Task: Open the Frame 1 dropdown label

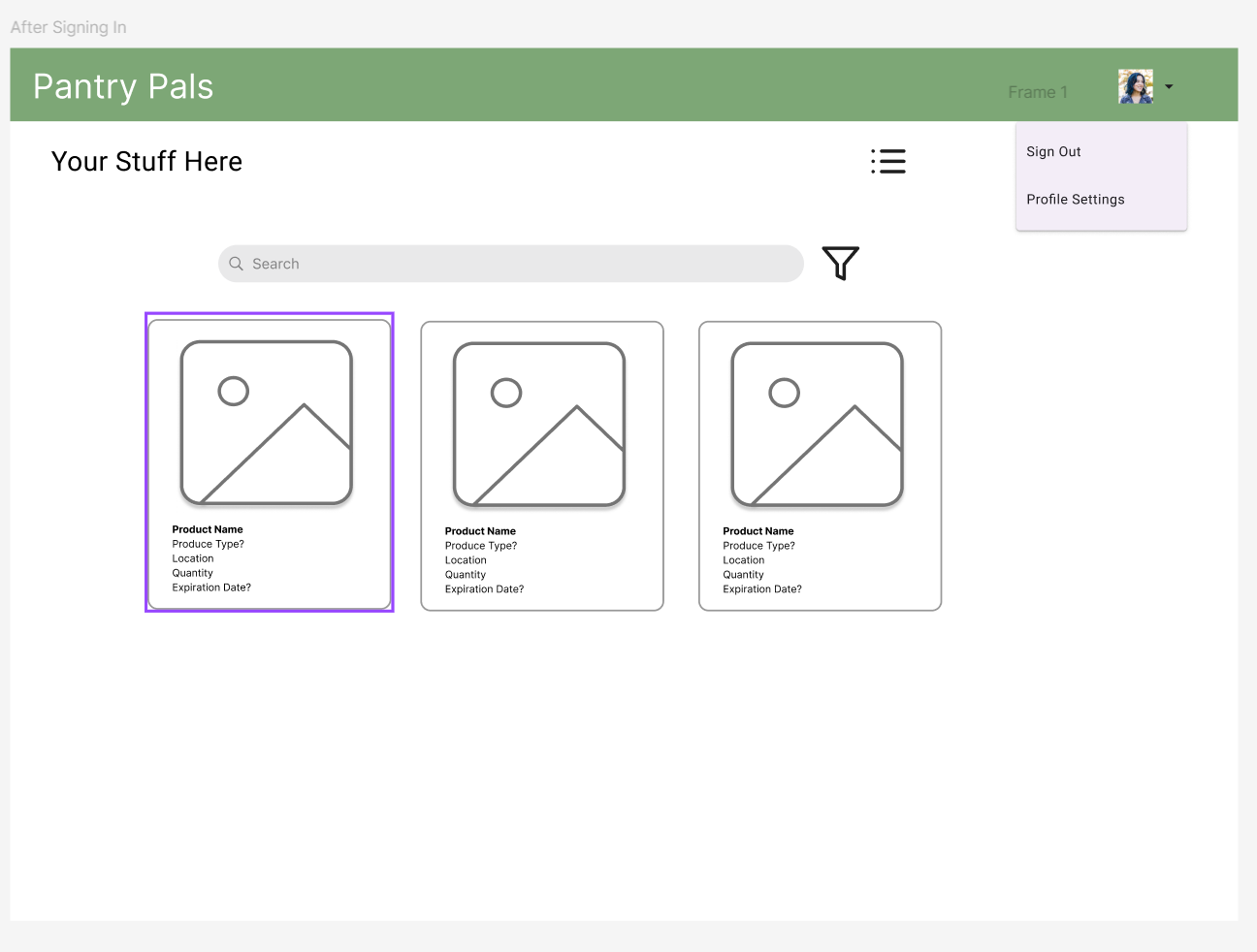Action: (1038, 91)
